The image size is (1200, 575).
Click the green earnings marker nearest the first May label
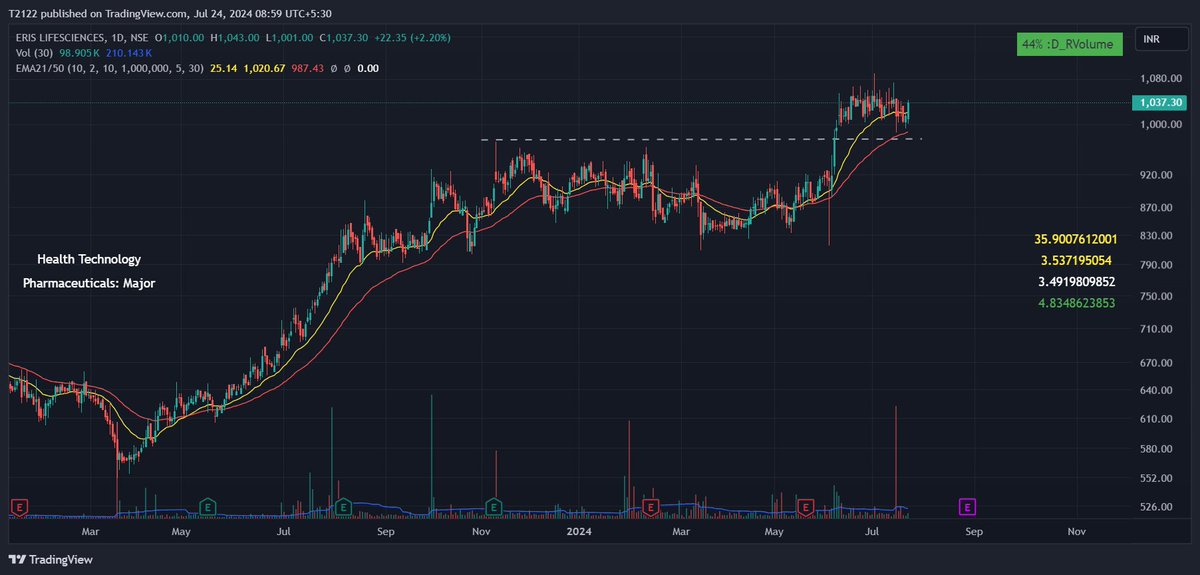(208, 507)
